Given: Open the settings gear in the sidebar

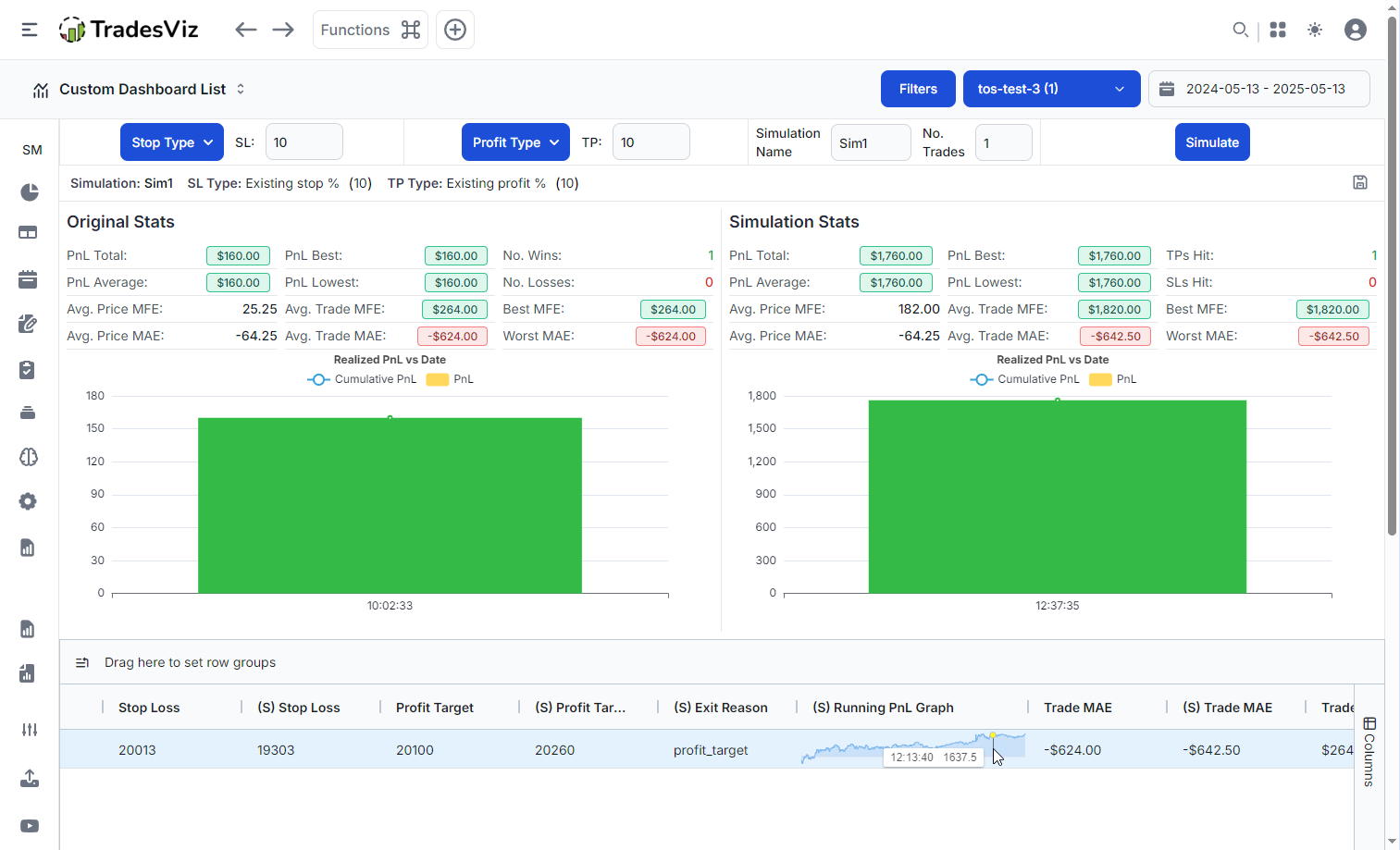Looking at the screenshot, I should (x=28, y=501).
